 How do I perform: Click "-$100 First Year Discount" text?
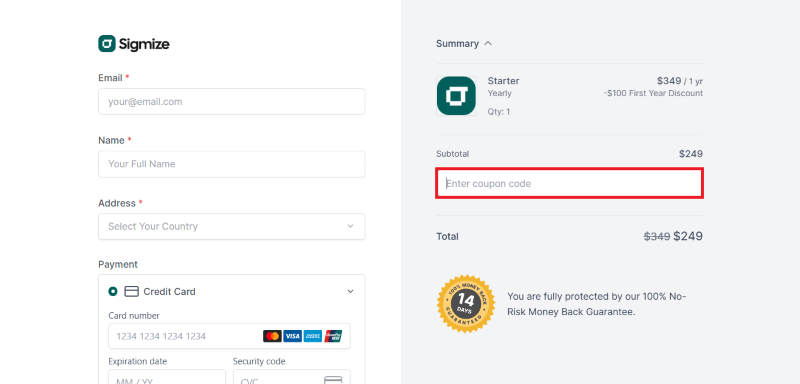pos(653,93)
